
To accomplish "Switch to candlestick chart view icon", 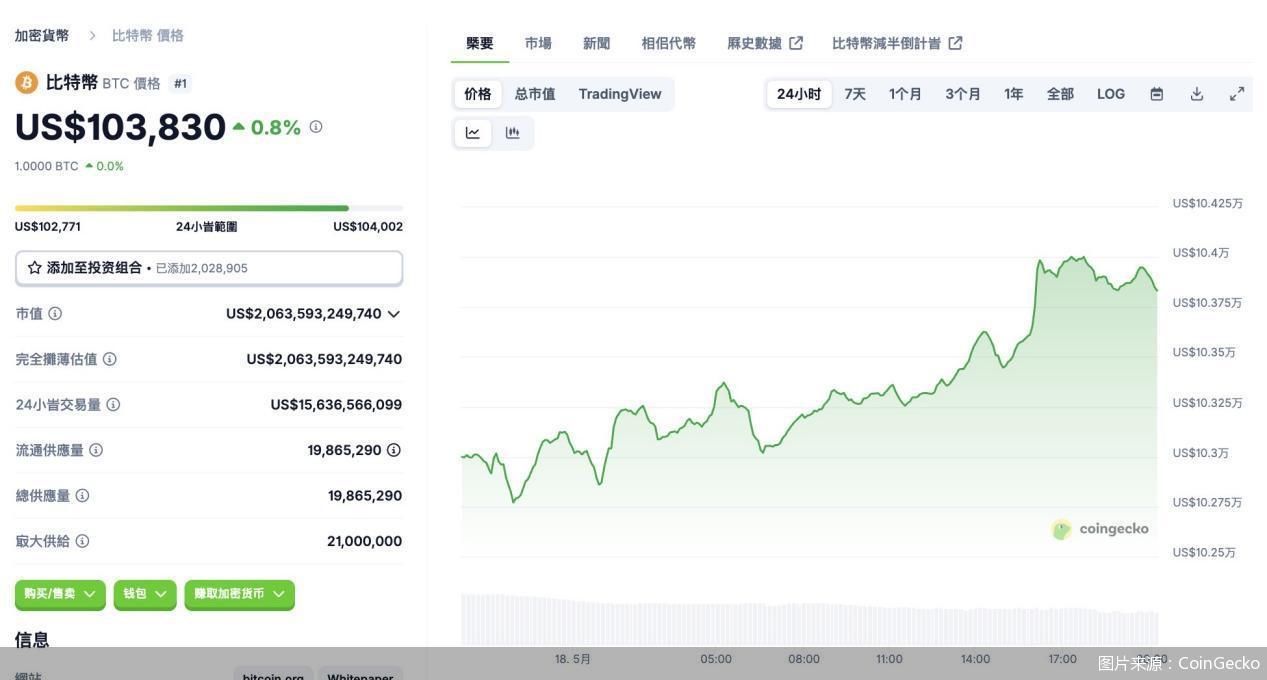I will (513, 133).
